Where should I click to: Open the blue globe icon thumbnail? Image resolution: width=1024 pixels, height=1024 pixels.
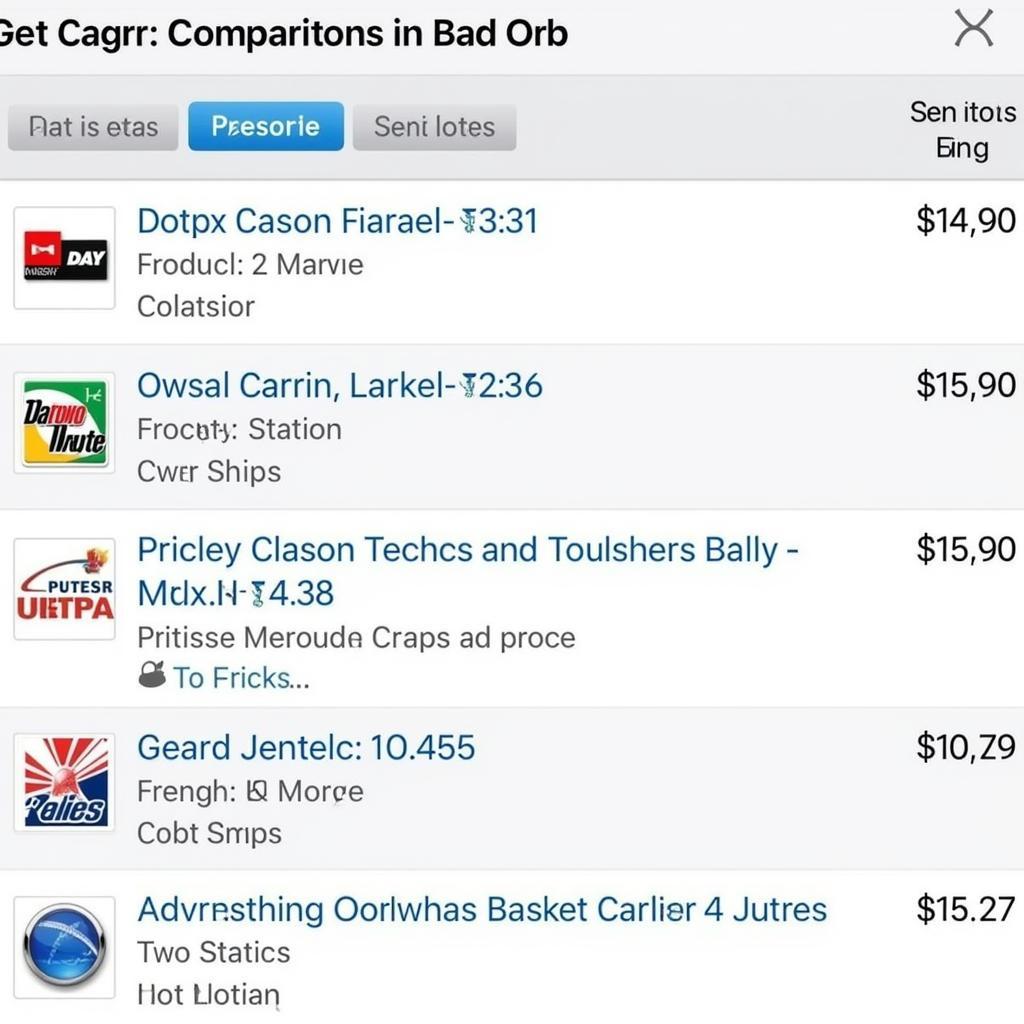65,947
